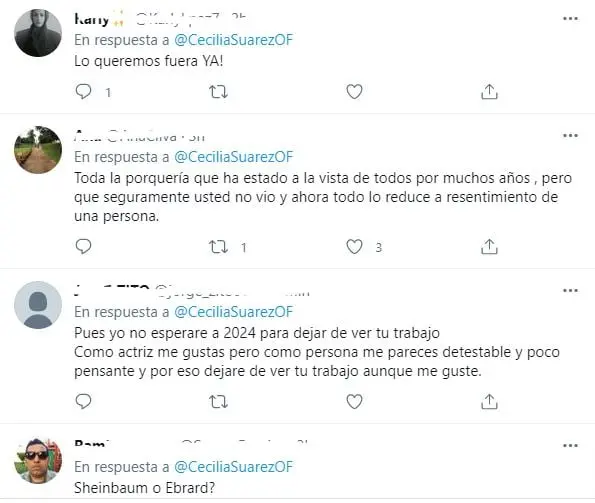
Task: Open more options for the "Lo queremos fuera" tweet
Action: 570,19
